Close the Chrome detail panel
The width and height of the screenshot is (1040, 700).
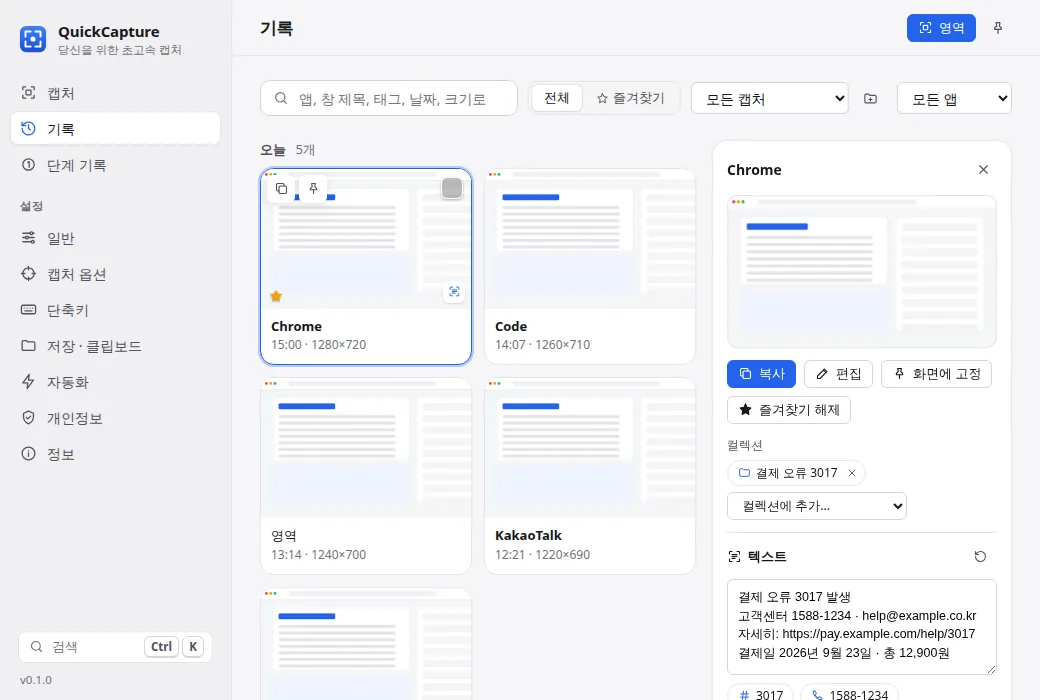point(983,170)
